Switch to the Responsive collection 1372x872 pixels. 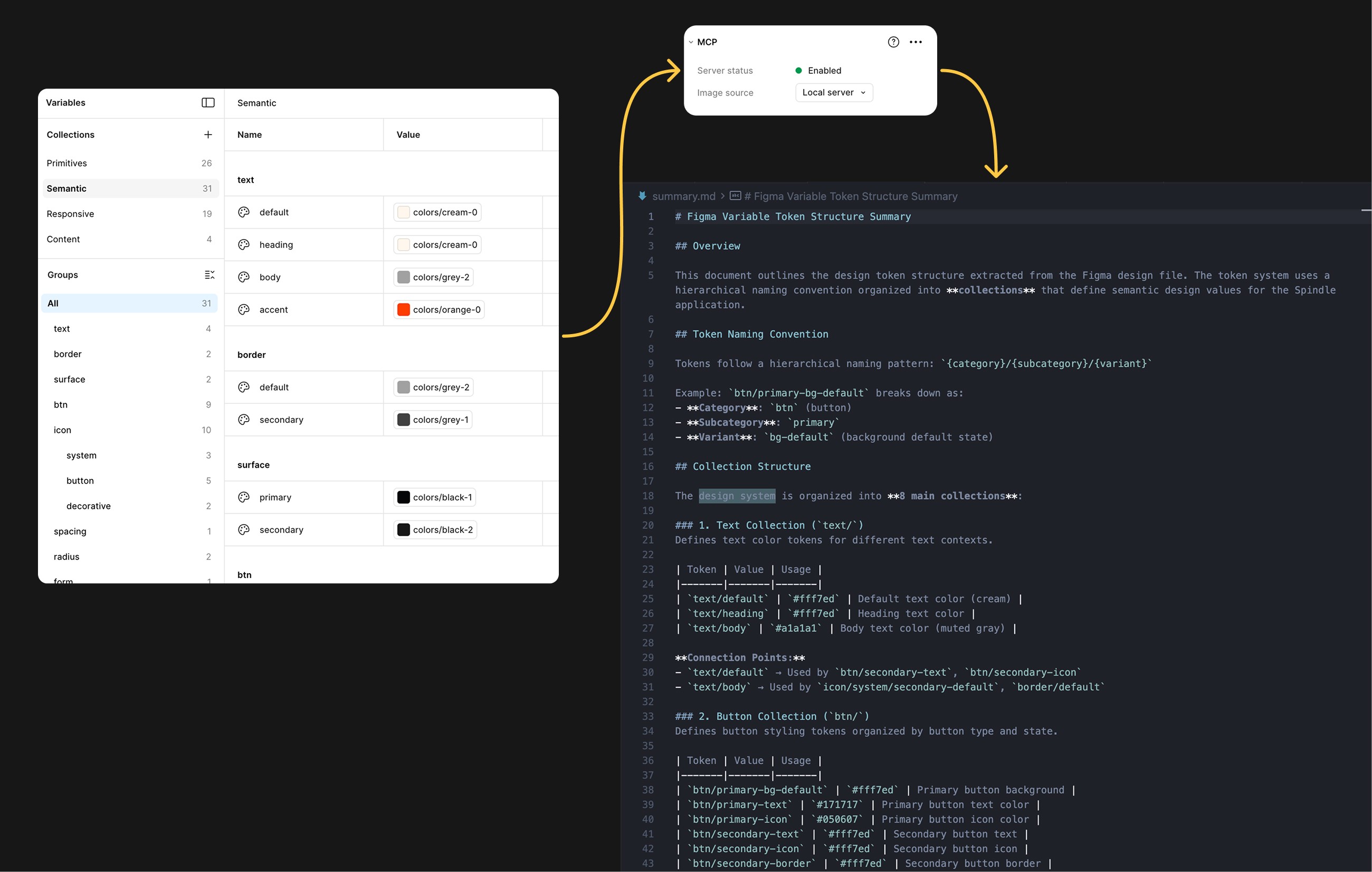coord(70,214)
